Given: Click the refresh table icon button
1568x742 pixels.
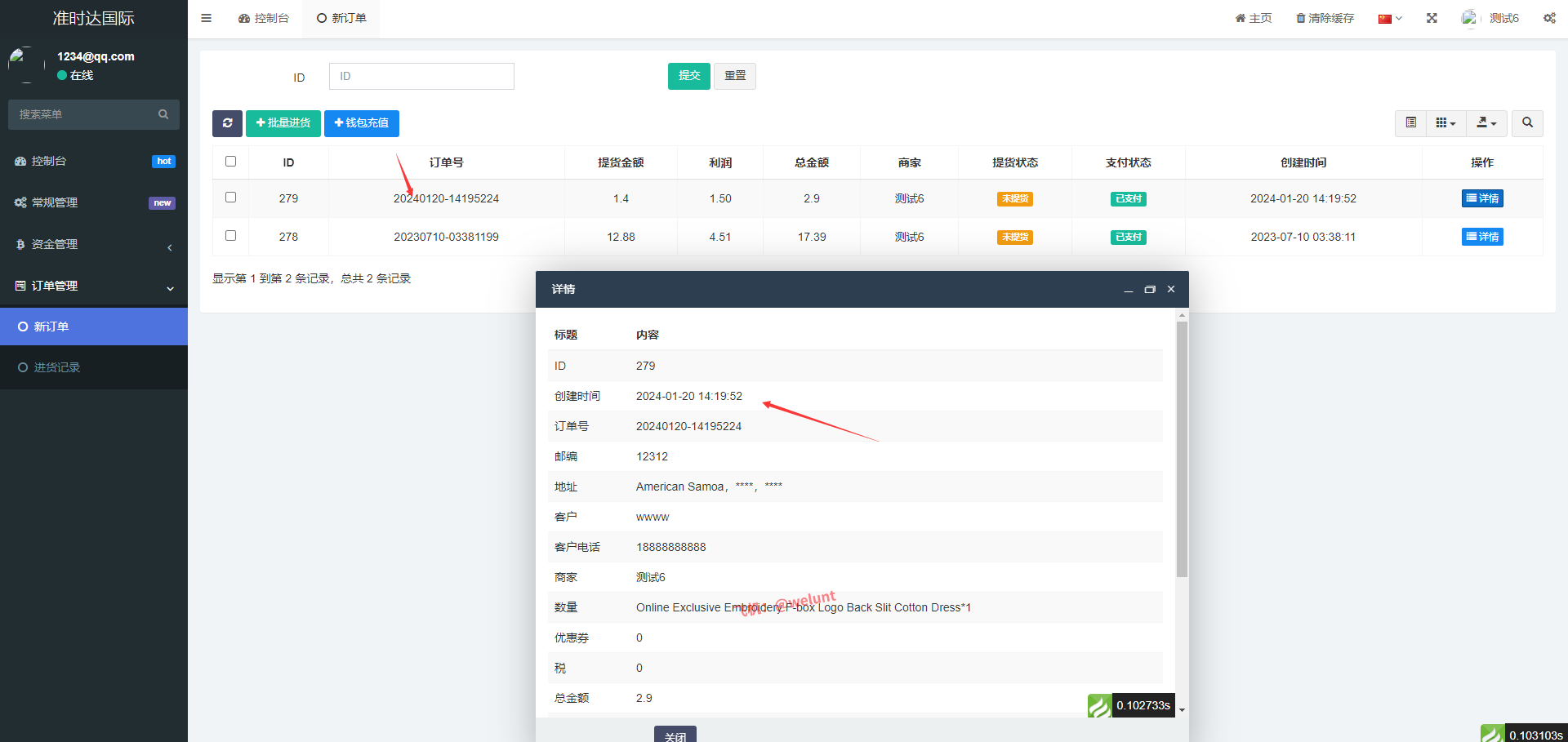Looking at the screenshot, I should [x=227, y=123].
